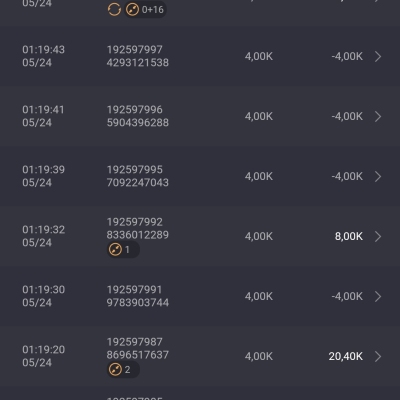Click the 01:19:32 timestamp
Image resolution: width=400 pixels, height=400 pixels.
pos(44,230)
